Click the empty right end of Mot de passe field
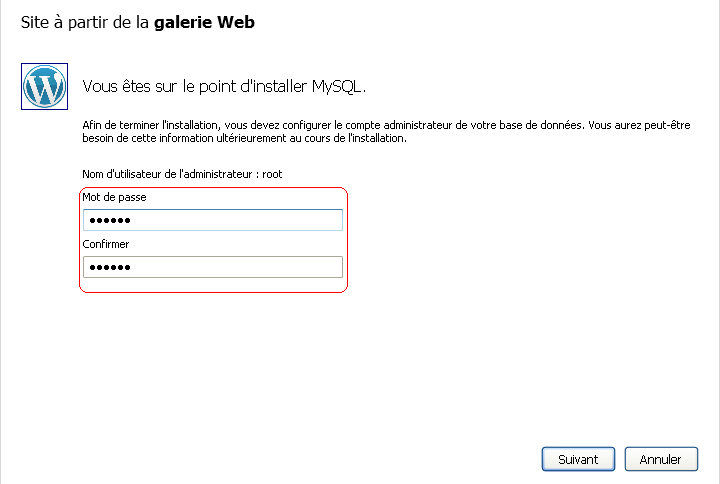 (x=320, y=220)
